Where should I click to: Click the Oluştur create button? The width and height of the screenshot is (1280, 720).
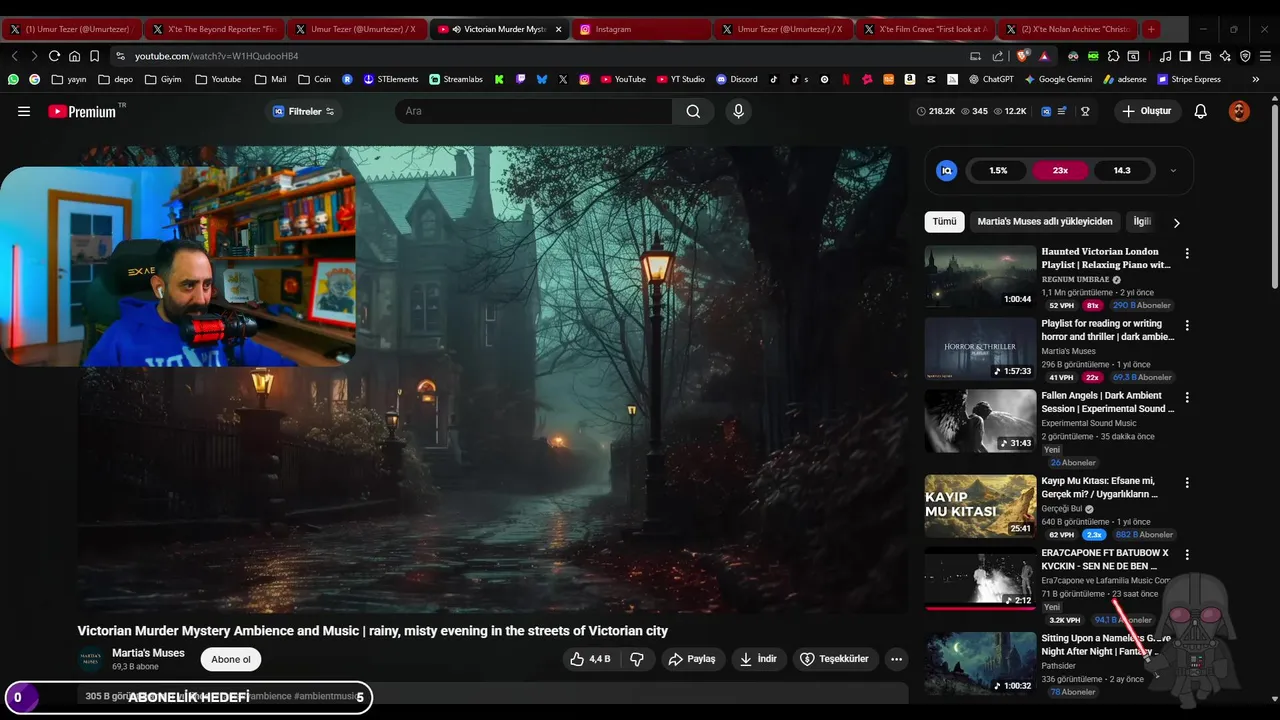tap(1148, 111)
